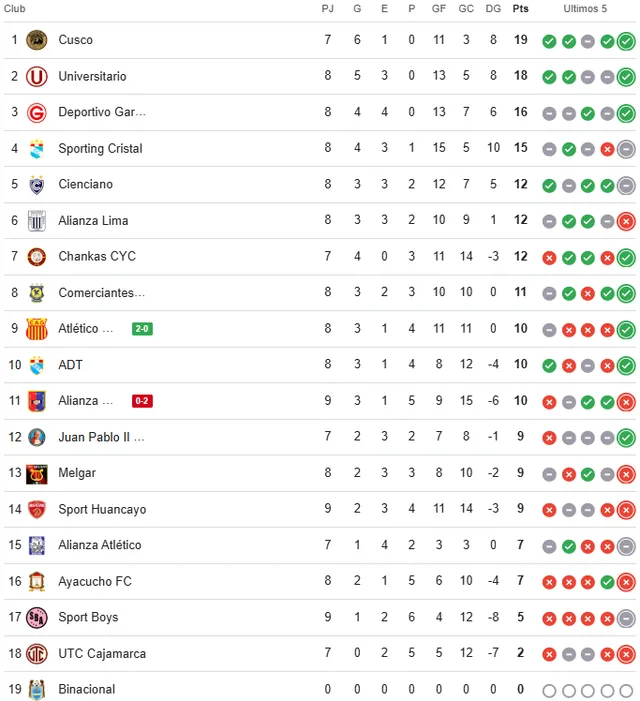This screenshot has width=640, height=701.
Task: Select the PJ column header
Action: [328, 8]
